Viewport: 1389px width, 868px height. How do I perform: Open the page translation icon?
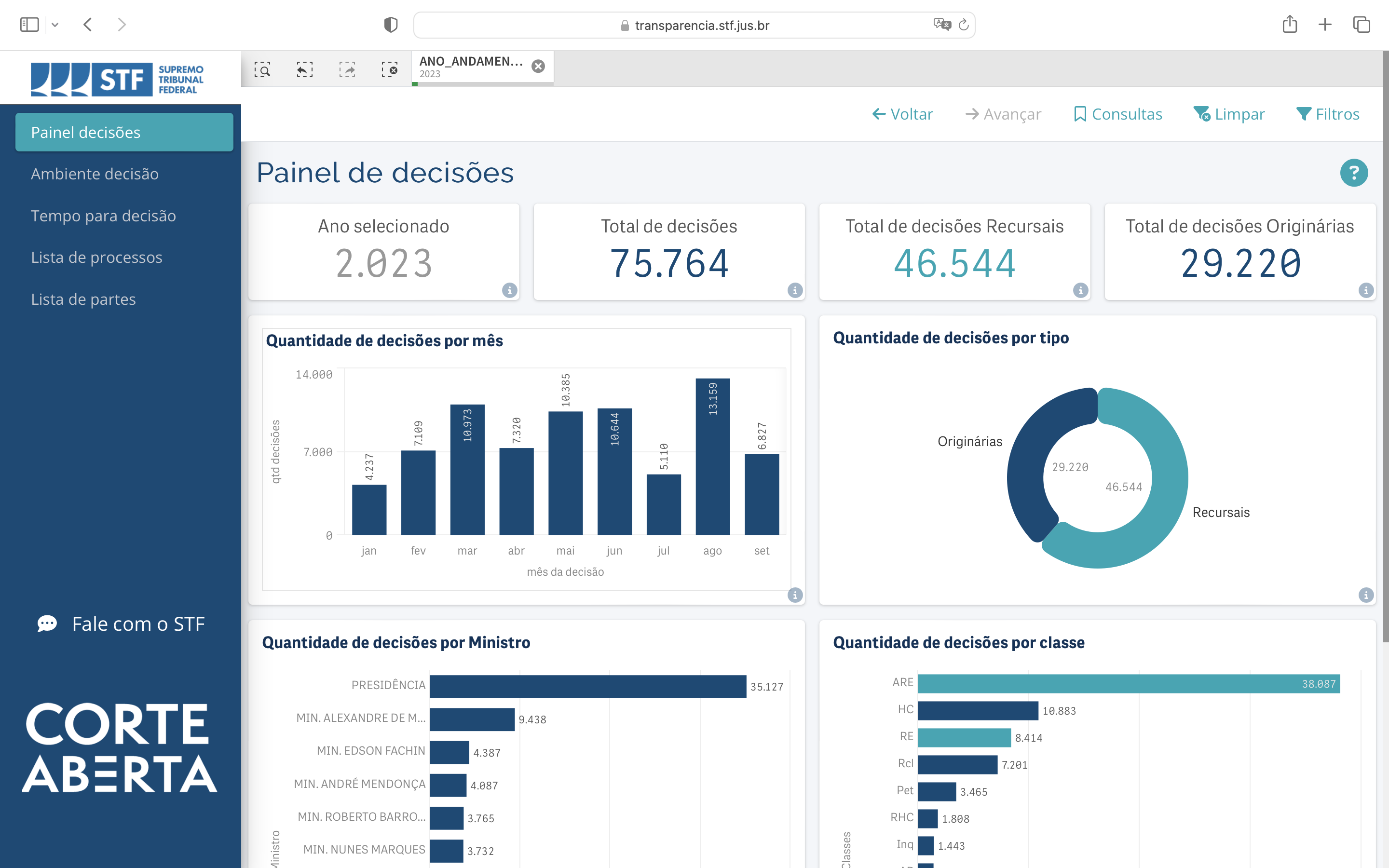click(x=941, y=25)
